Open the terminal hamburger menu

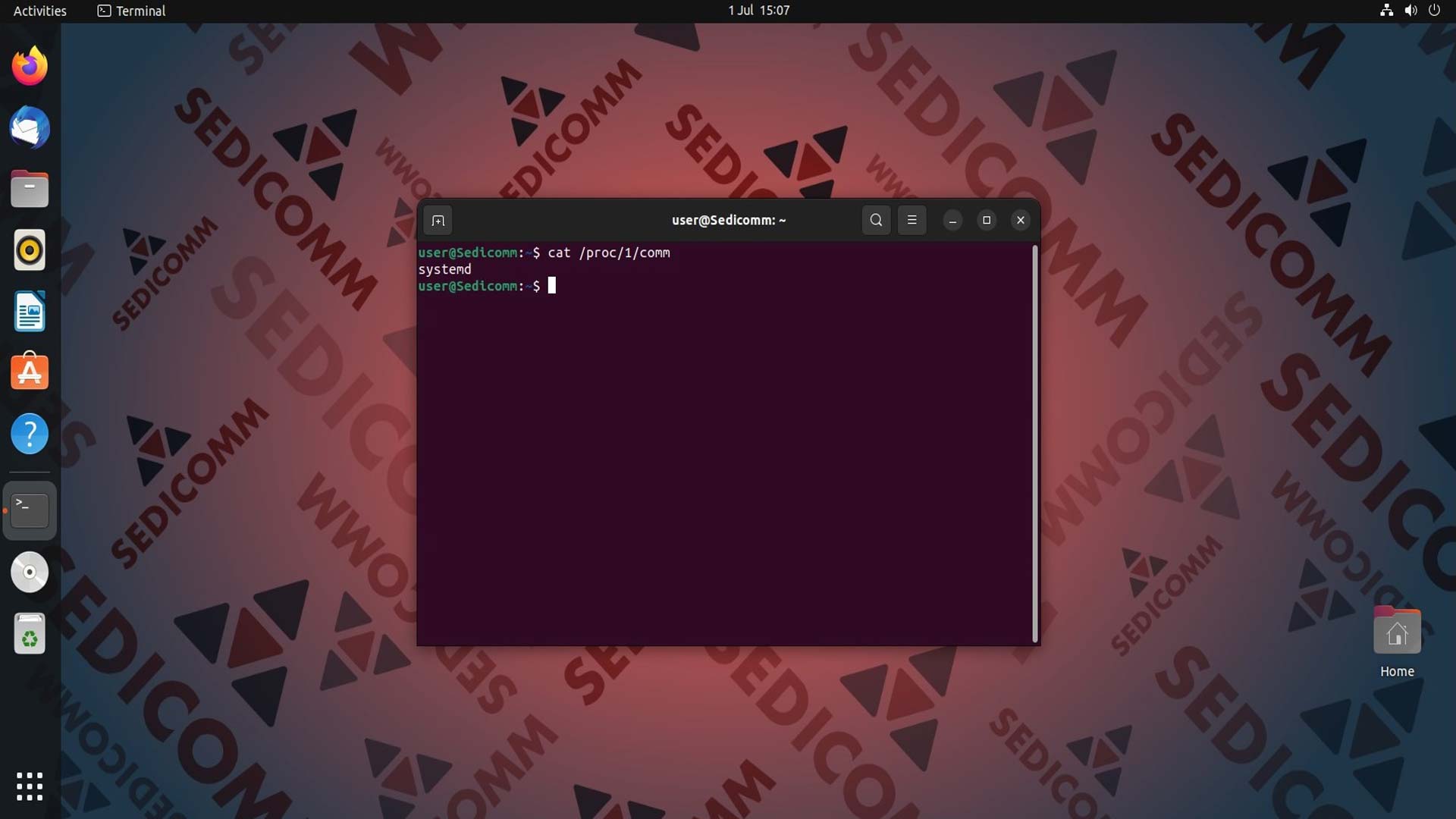point(912,221)
